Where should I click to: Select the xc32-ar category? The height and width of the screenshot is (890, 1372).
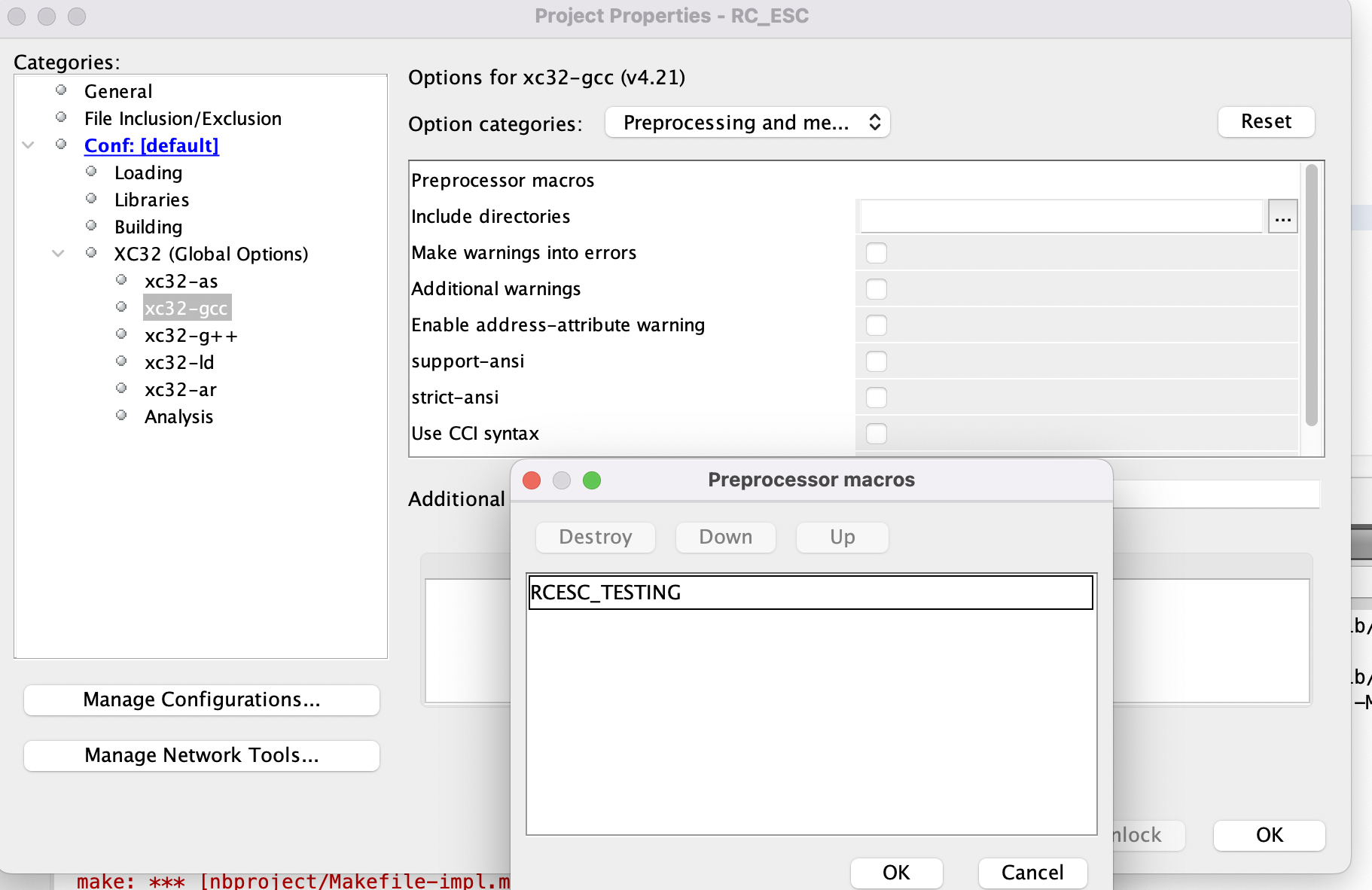coord(181,389)
